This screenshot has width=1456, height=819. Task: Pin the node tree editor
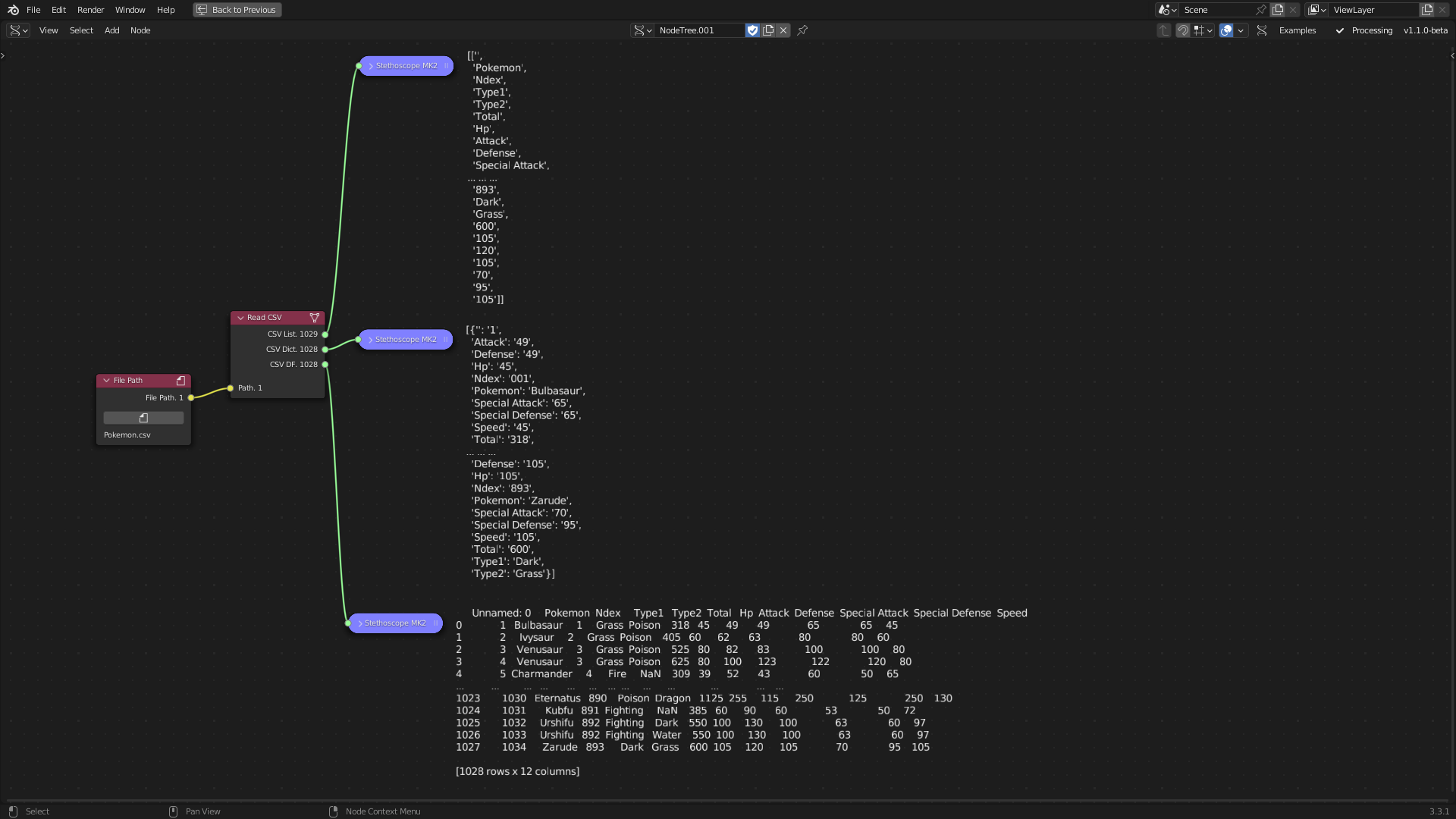click(802, 30)
